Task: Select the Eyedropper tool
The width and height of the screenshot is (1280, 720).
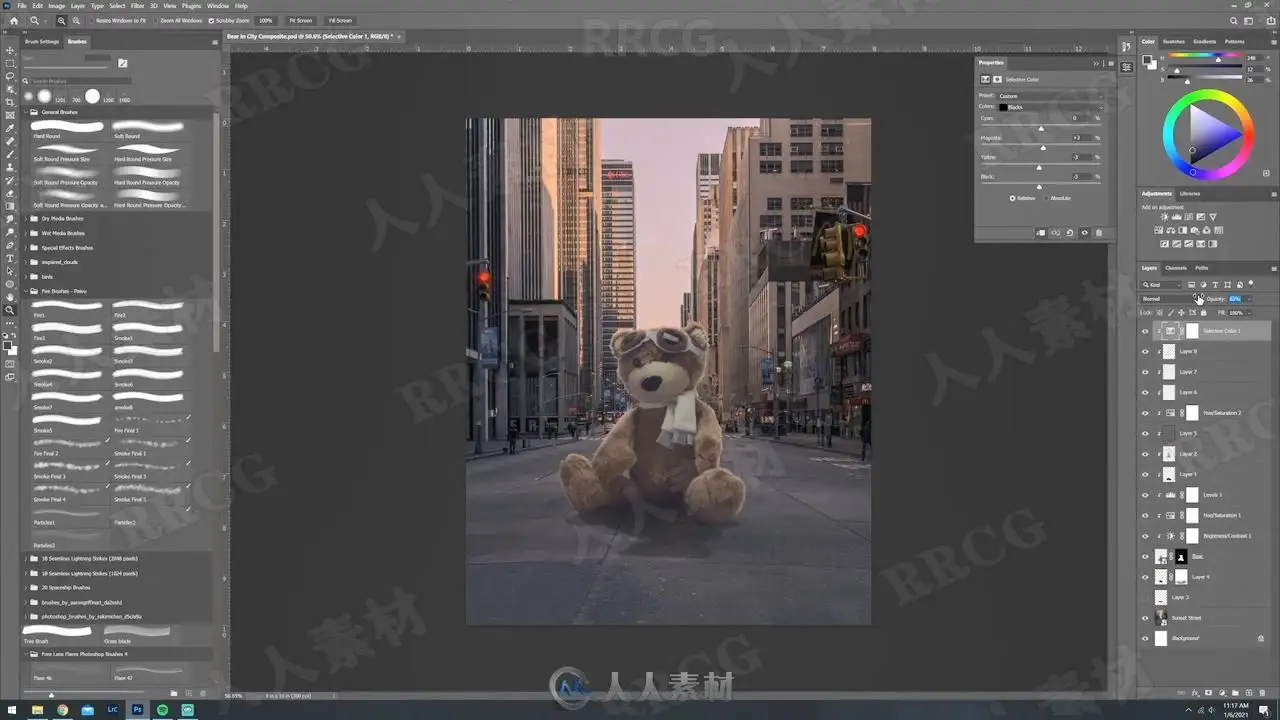Action: click(x=10, y=128)
